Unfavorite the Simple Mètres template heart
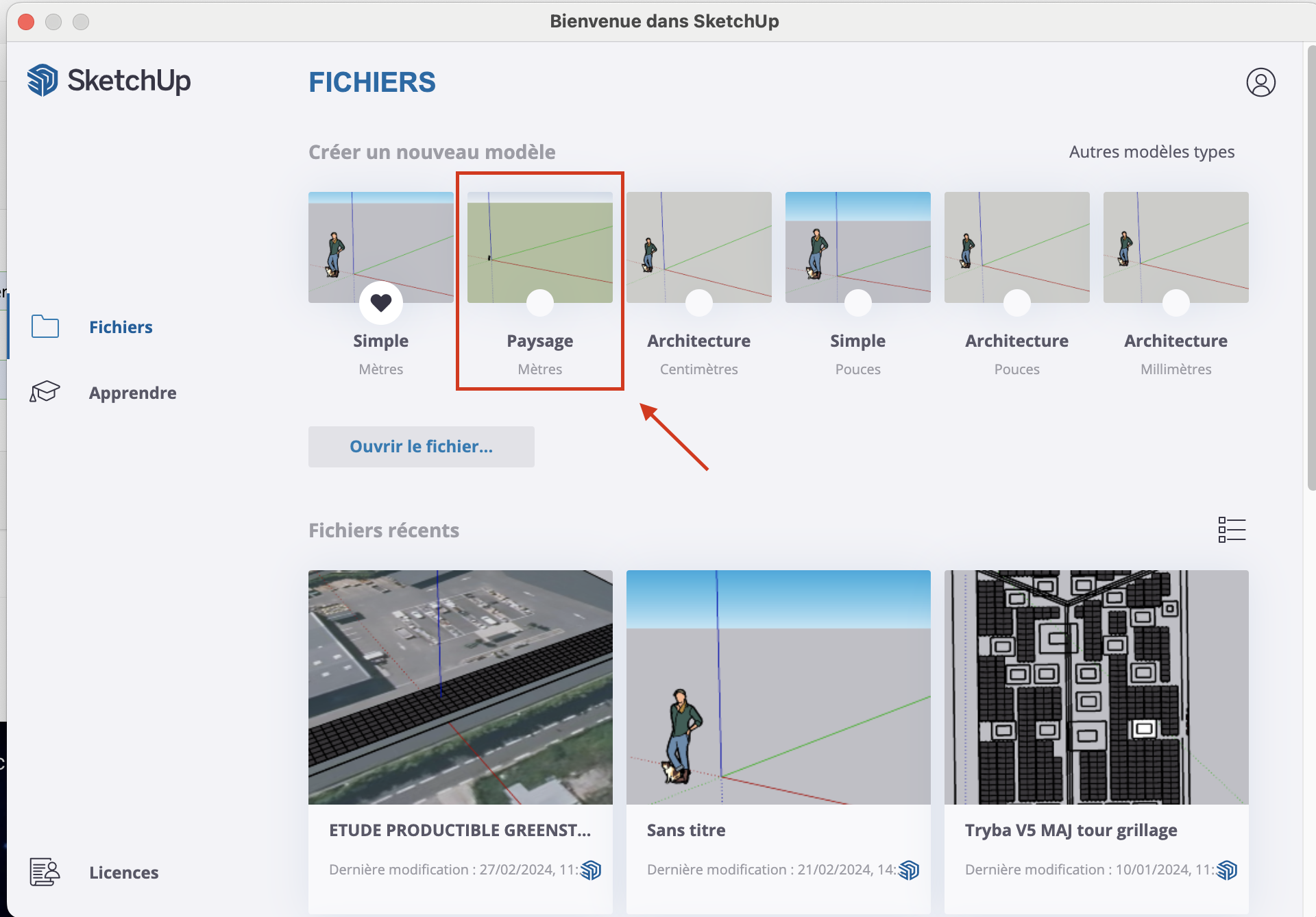The image size is (1316, 917). (381, 302)
